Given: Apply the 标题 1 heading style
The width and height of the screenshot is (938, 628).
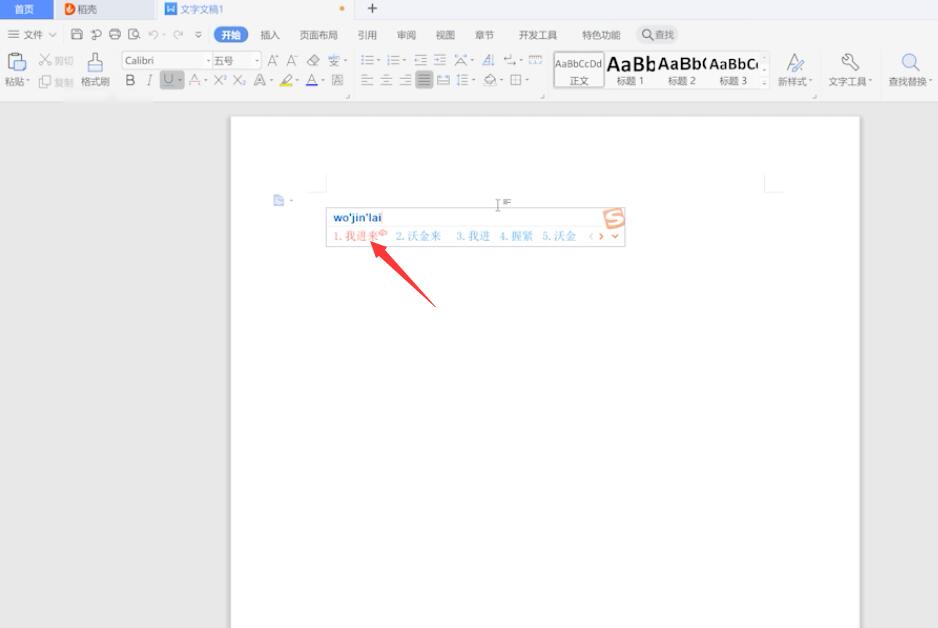Looking at the screenshot, I should (x=630, y=70).
